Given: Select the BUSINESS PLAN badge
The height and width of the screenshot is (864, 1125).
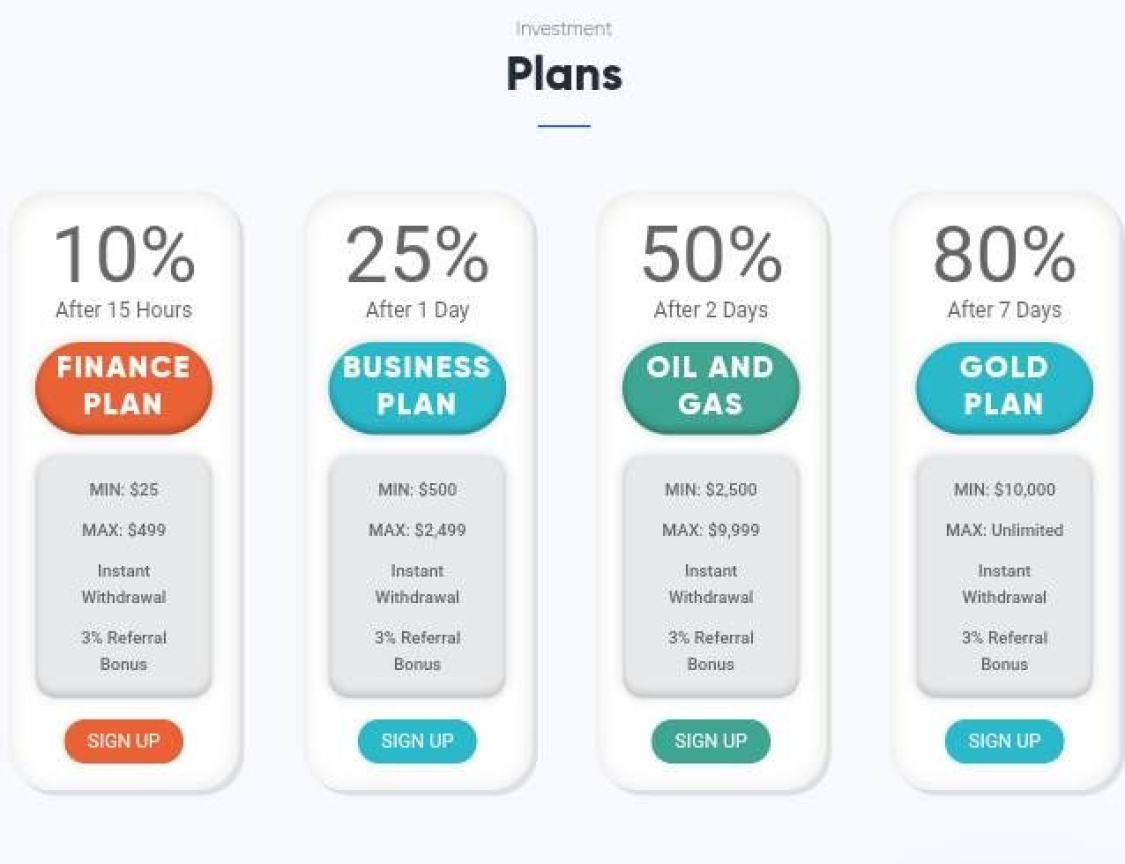Looking at the screenshot, I should [x=417, y=387].
